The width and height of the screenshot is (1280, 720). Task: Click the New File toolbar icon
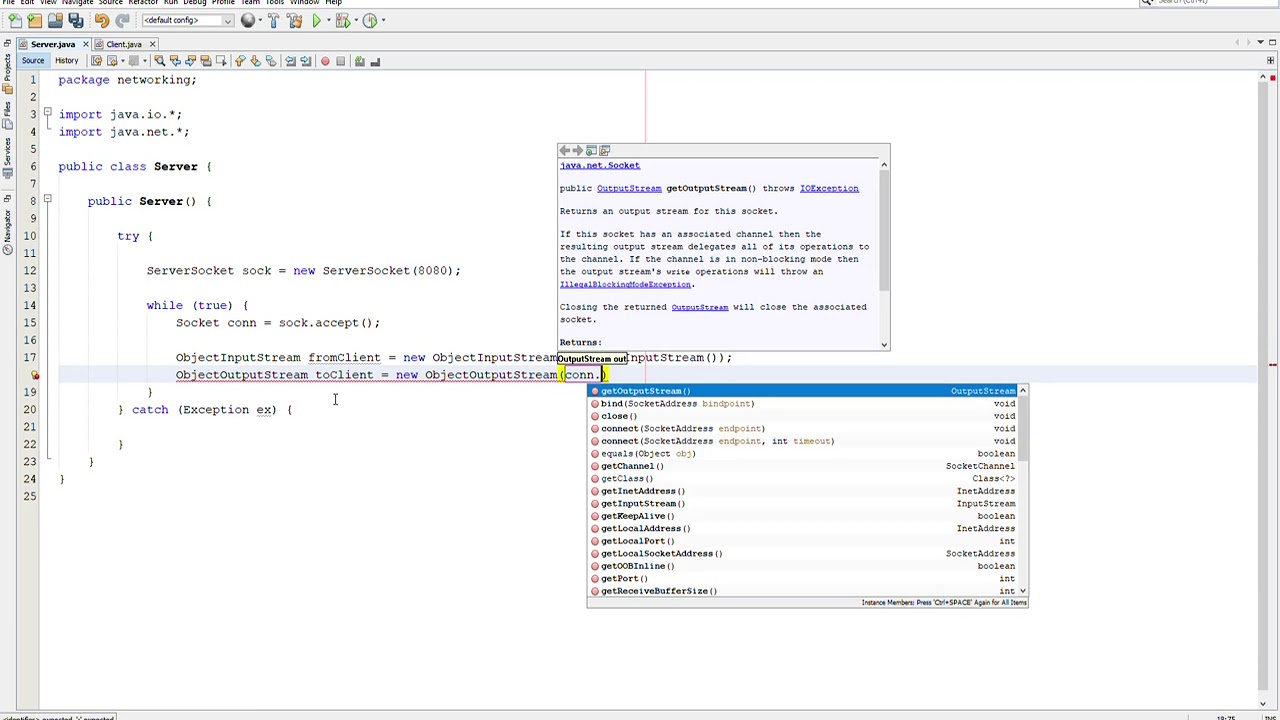(13, 20)
